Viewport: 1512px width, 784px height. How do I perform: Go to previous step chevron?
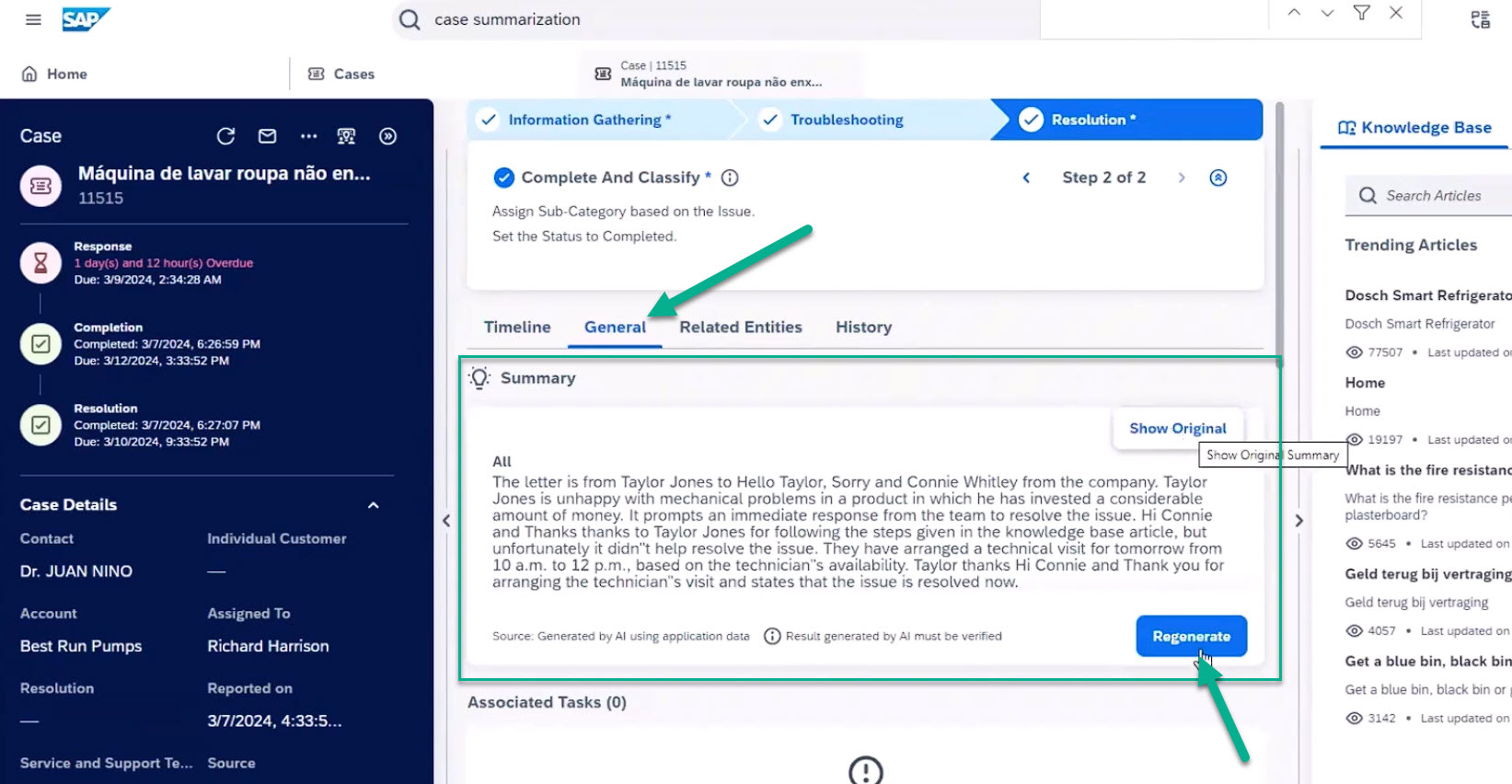pyautogui.click(x=1026, y=178)
